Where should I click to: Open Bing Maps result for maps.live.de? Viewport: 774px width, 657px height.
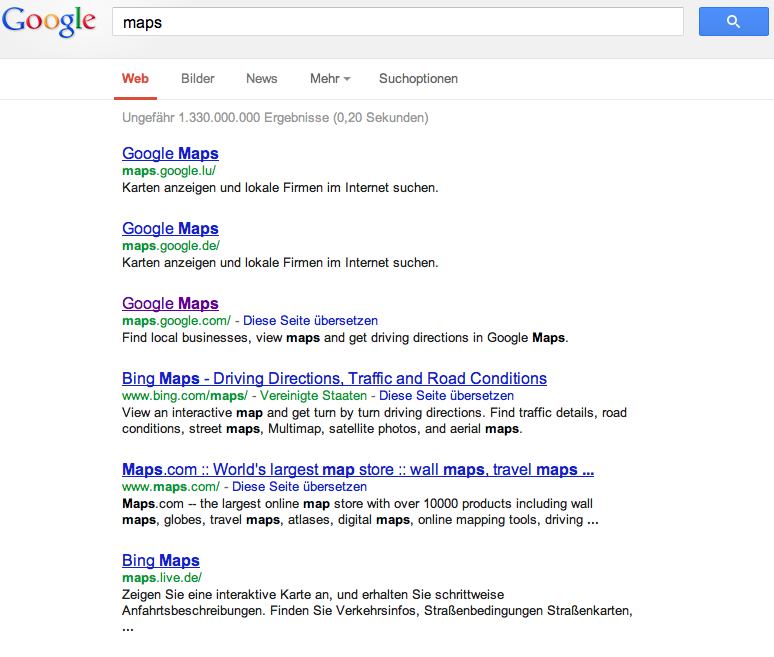tap(161, 560)
